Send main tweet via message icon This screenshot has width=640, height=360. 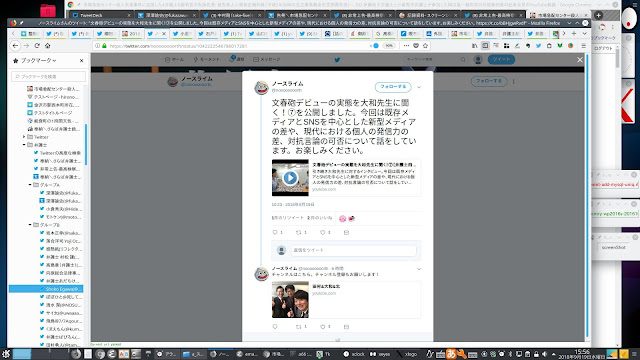click(346, 232)
